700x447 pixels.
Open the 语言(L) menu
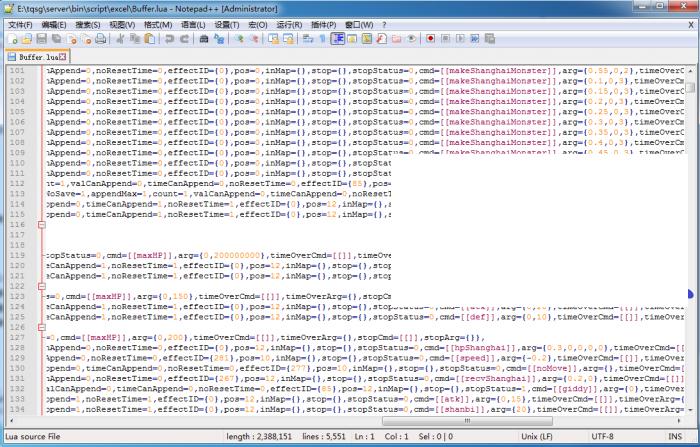point(193,25)
